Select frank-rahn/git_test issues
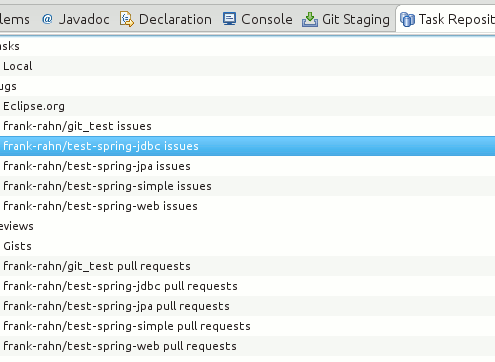Screen dimensions: 495x362 pyautogui.click(x=247, y=126)
